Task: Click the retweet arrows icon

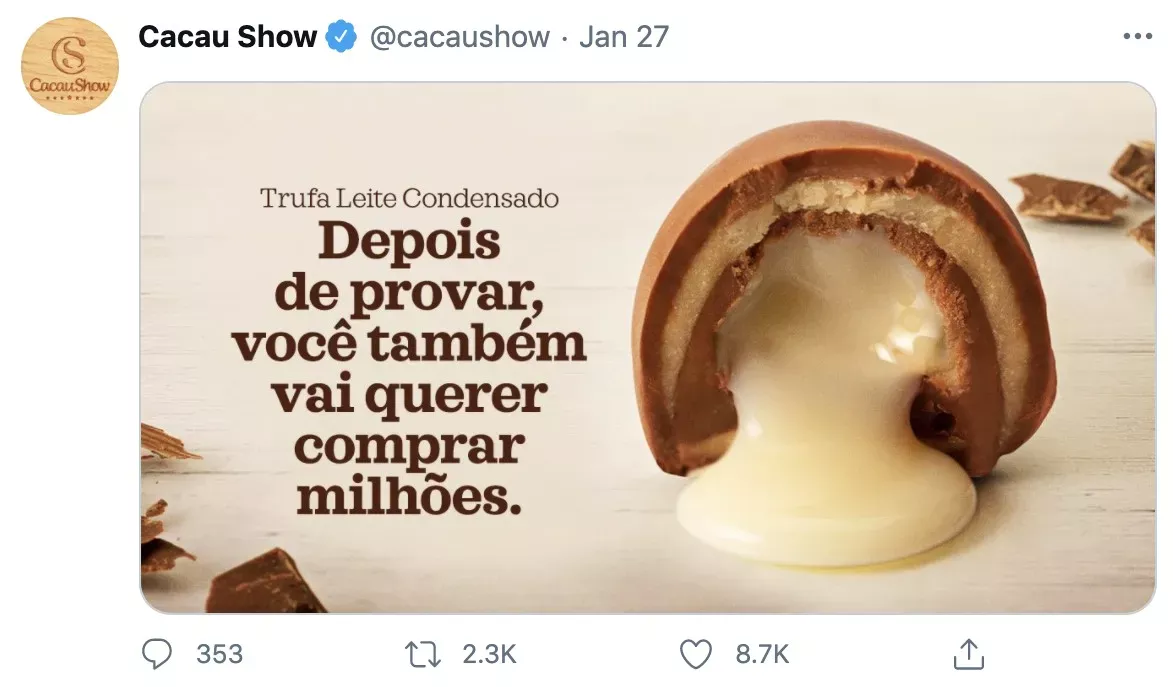Action: pos(423,654)
